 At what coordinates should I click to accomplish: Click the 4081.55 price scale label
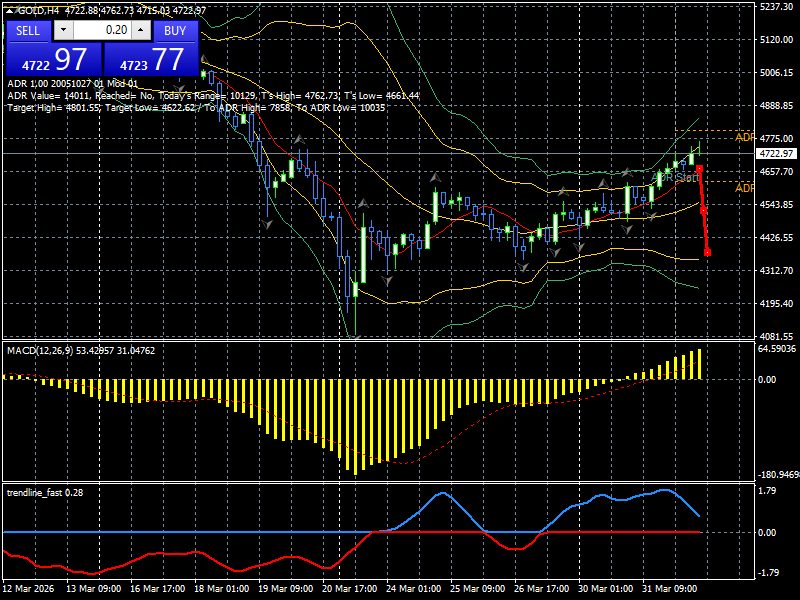click(x=776, y=337)
